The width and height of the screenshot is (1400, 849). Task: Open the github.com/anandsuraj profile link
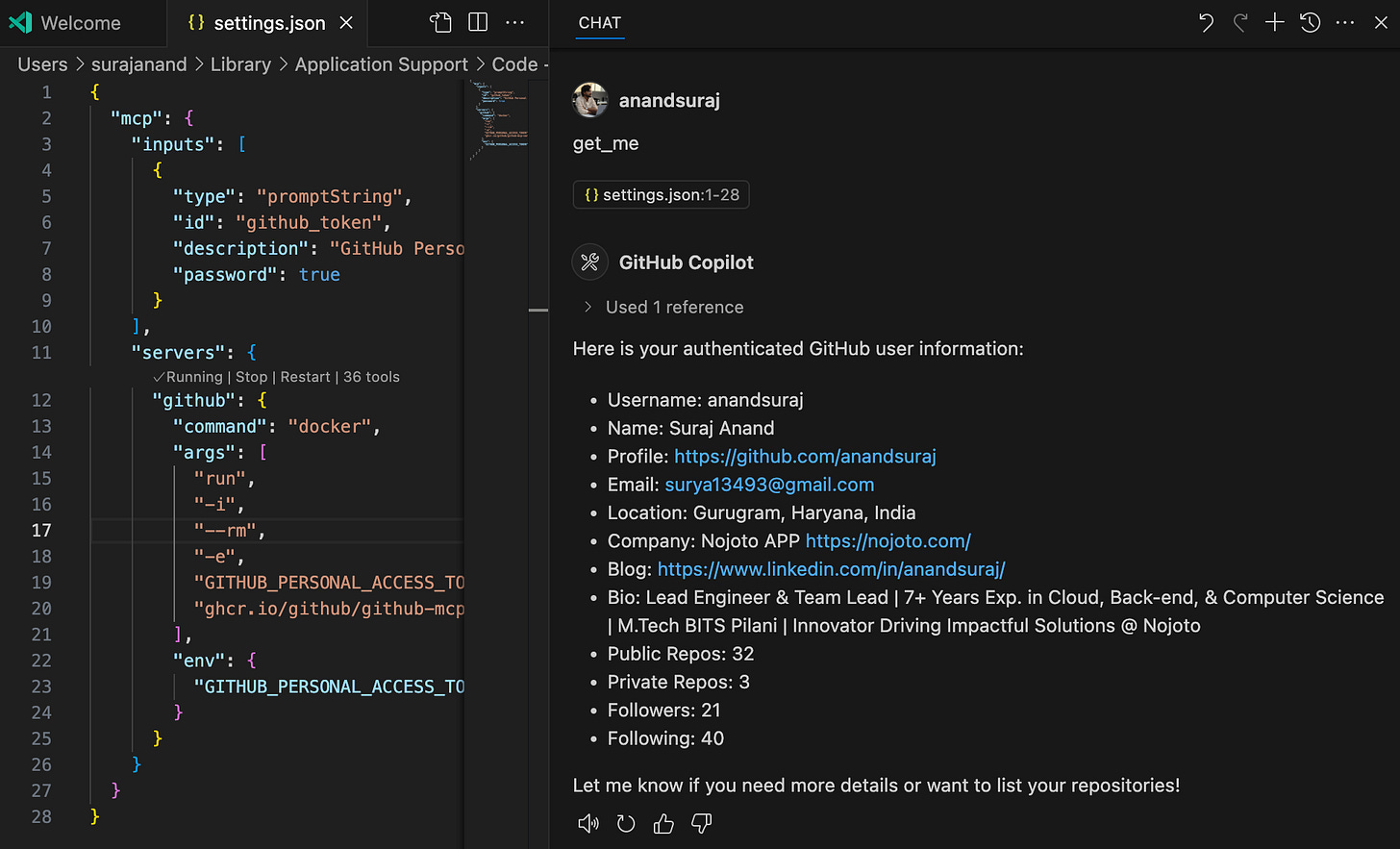(x=805, y=456)
